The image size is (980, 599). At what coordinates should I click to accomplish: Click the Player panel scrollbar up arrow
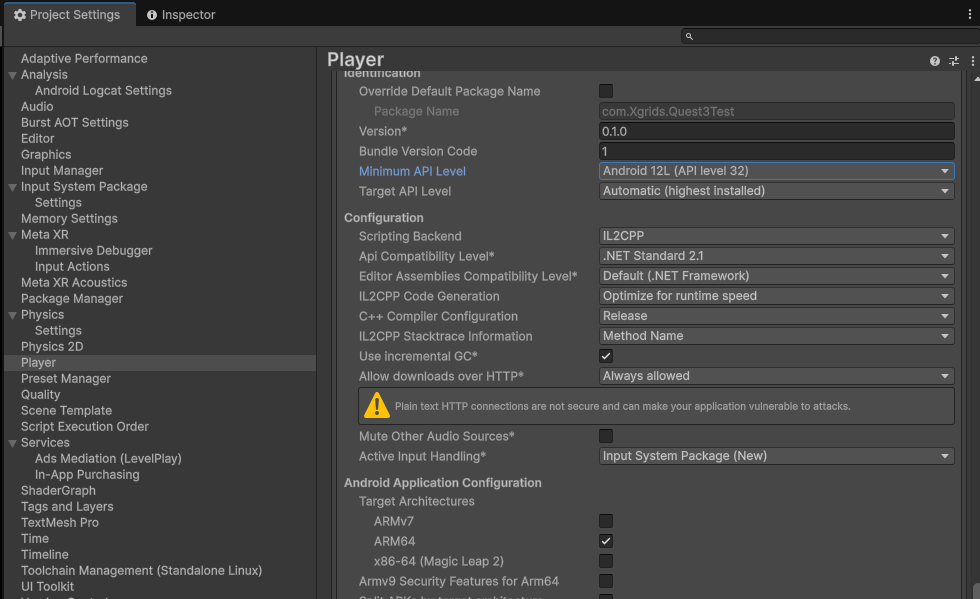click(x=976, y=79)
